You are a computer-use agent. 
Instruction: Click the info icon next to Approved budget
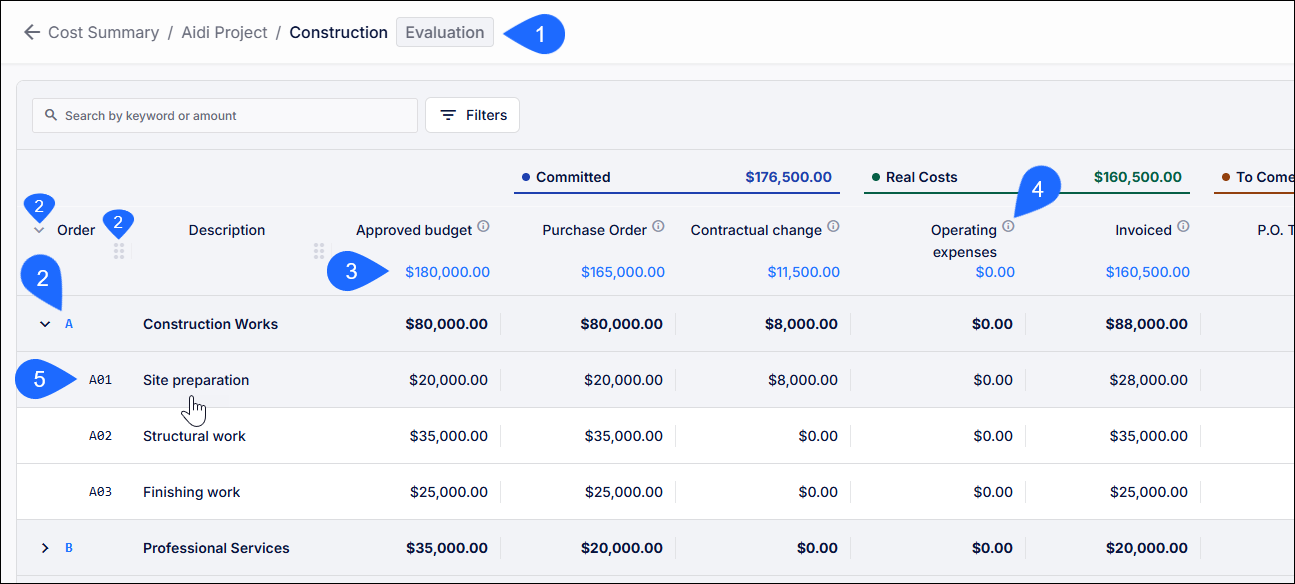pyautogui.click(x=483, y=227)
